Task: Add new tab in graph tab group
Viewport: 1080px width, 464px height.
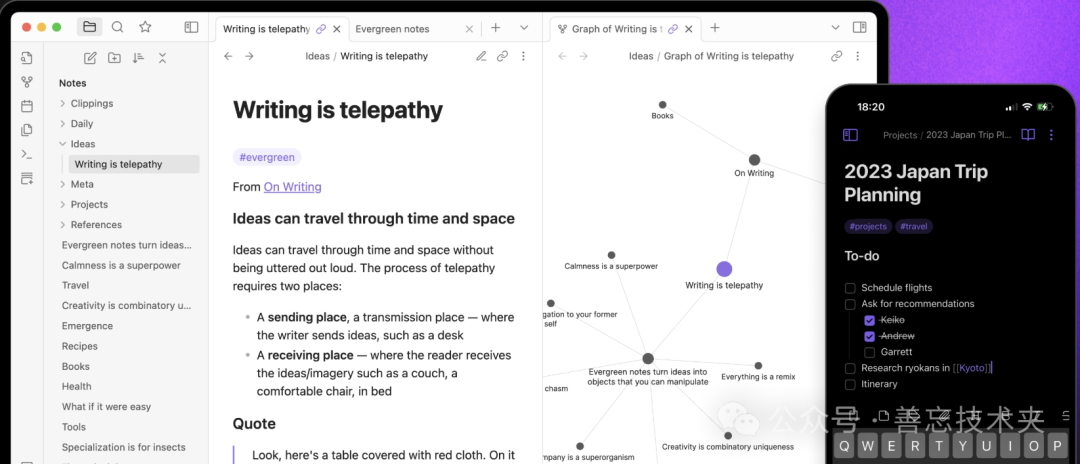Action: (x=715, y=28)
